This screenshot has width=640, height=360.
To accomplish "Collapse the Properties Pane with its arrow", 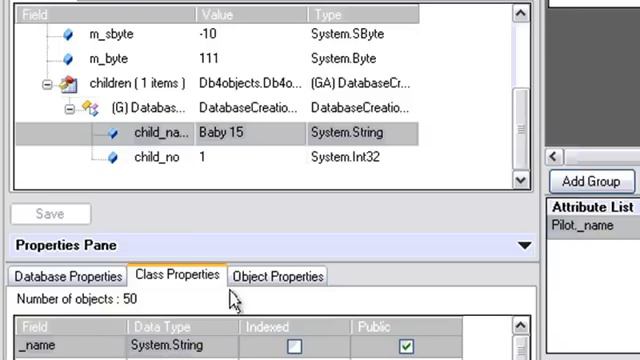I will tap(524, 246).
